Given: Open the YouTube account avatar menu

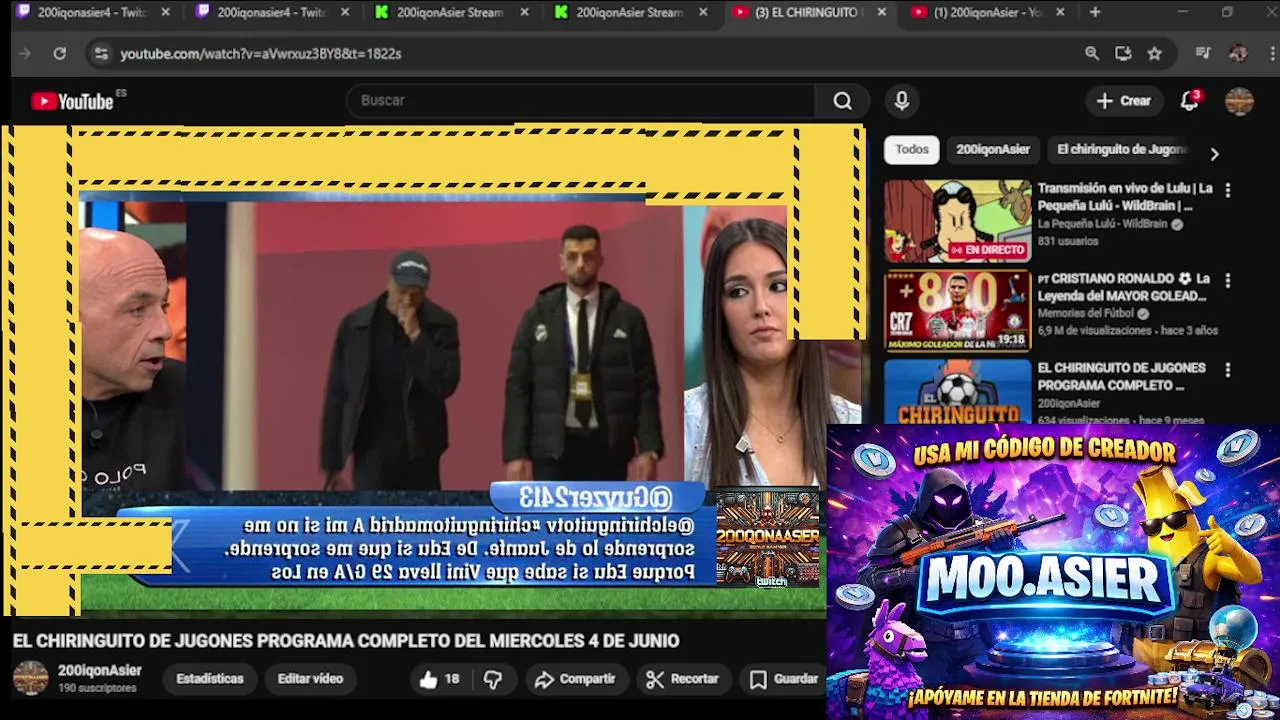Looking at the screenshot, I should [1239, 101].
